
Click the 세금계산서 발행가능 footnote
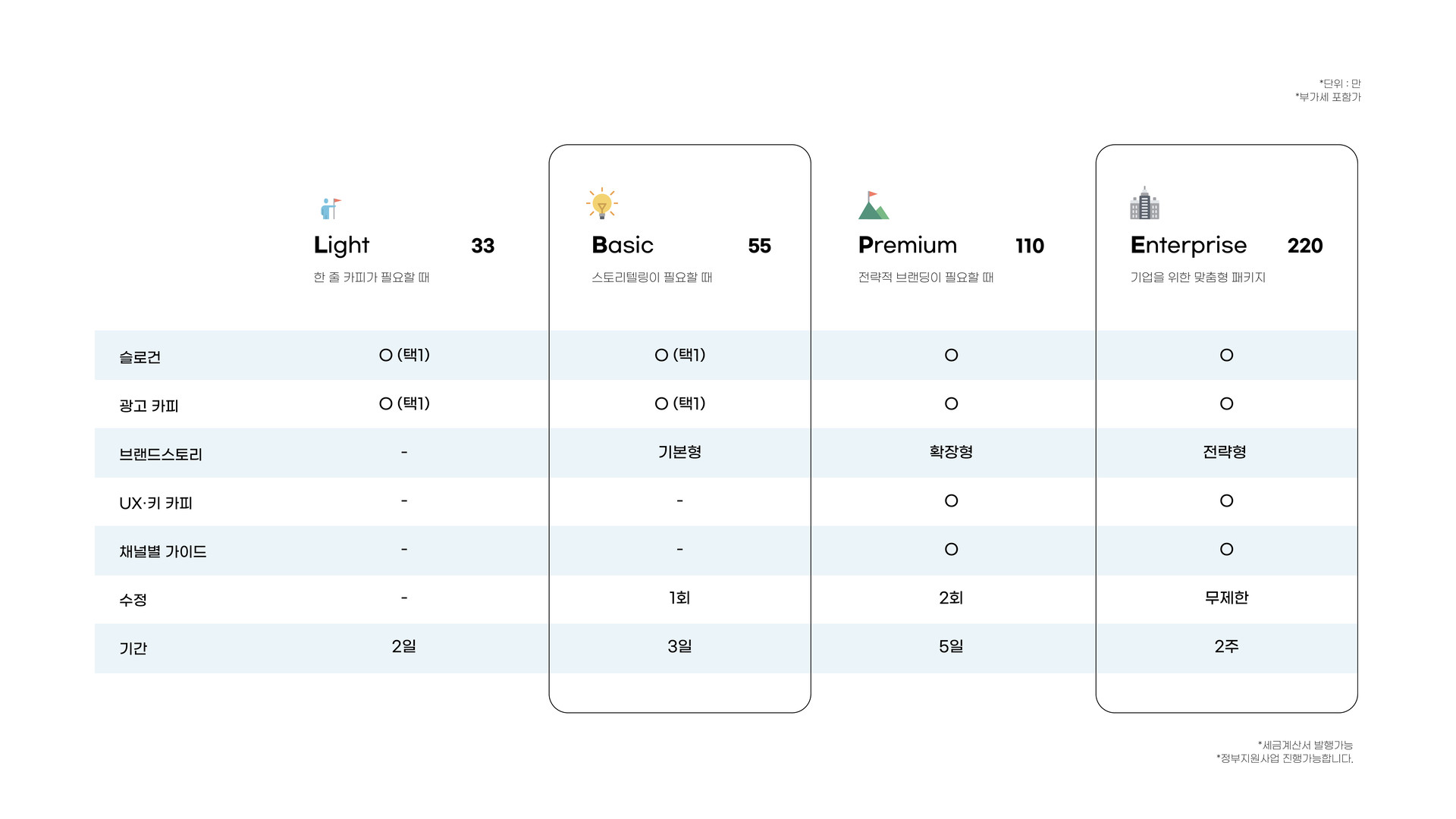1304,745
